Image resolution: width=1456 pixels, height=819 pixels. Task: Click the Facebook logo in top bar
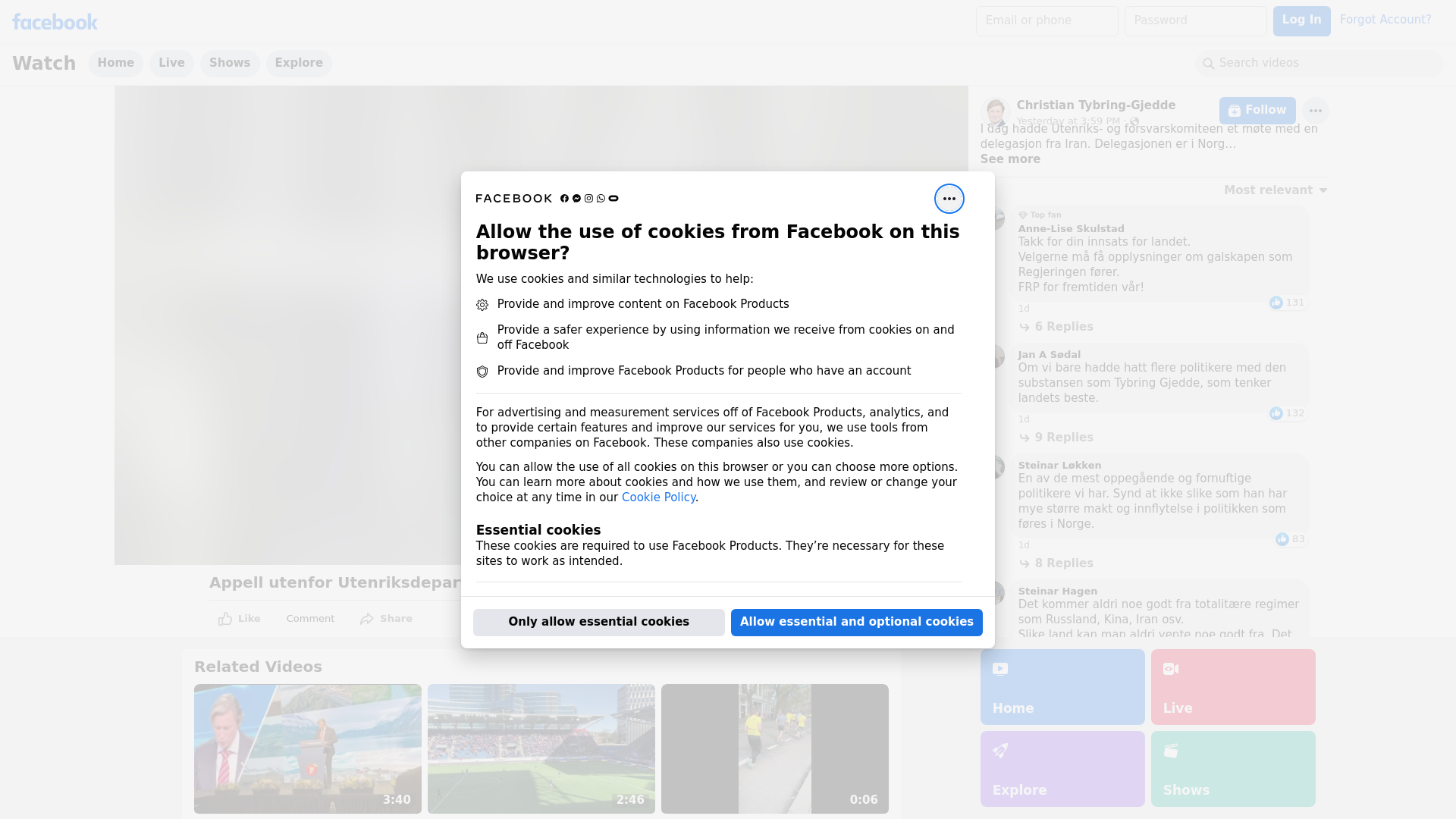[x=55, y=22]
